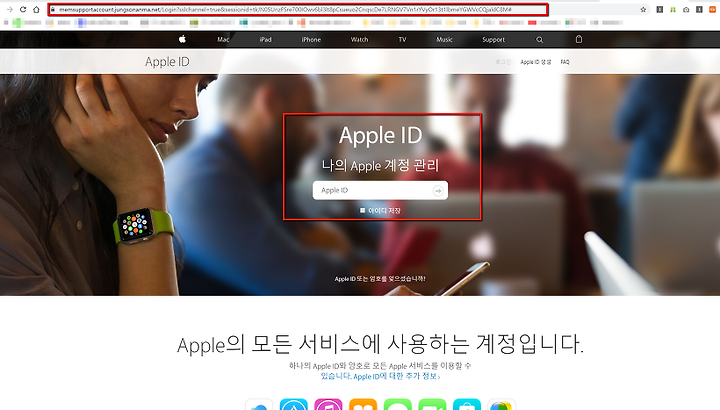Click the iCloud app icon
This screenshot has height=410, width=720.
pyautogui.click(x=259, y=405)
